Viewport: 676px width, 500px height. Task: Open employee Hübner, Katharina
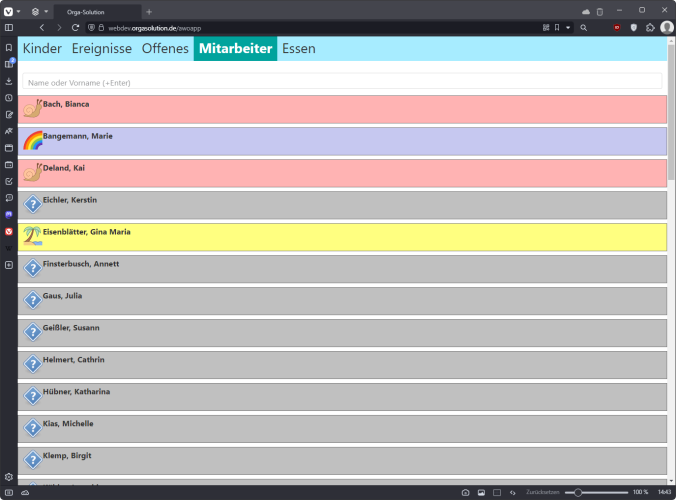(342, 397)
